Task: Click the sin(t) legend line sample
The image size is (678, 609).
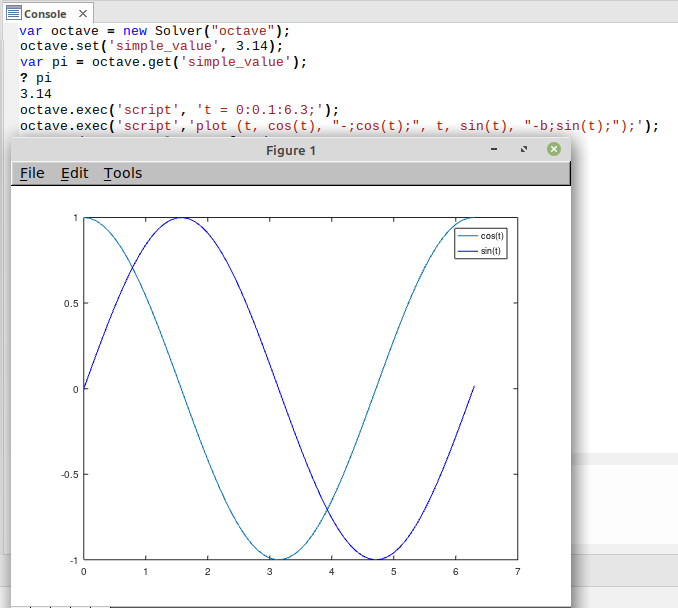Action: (468, 251)
